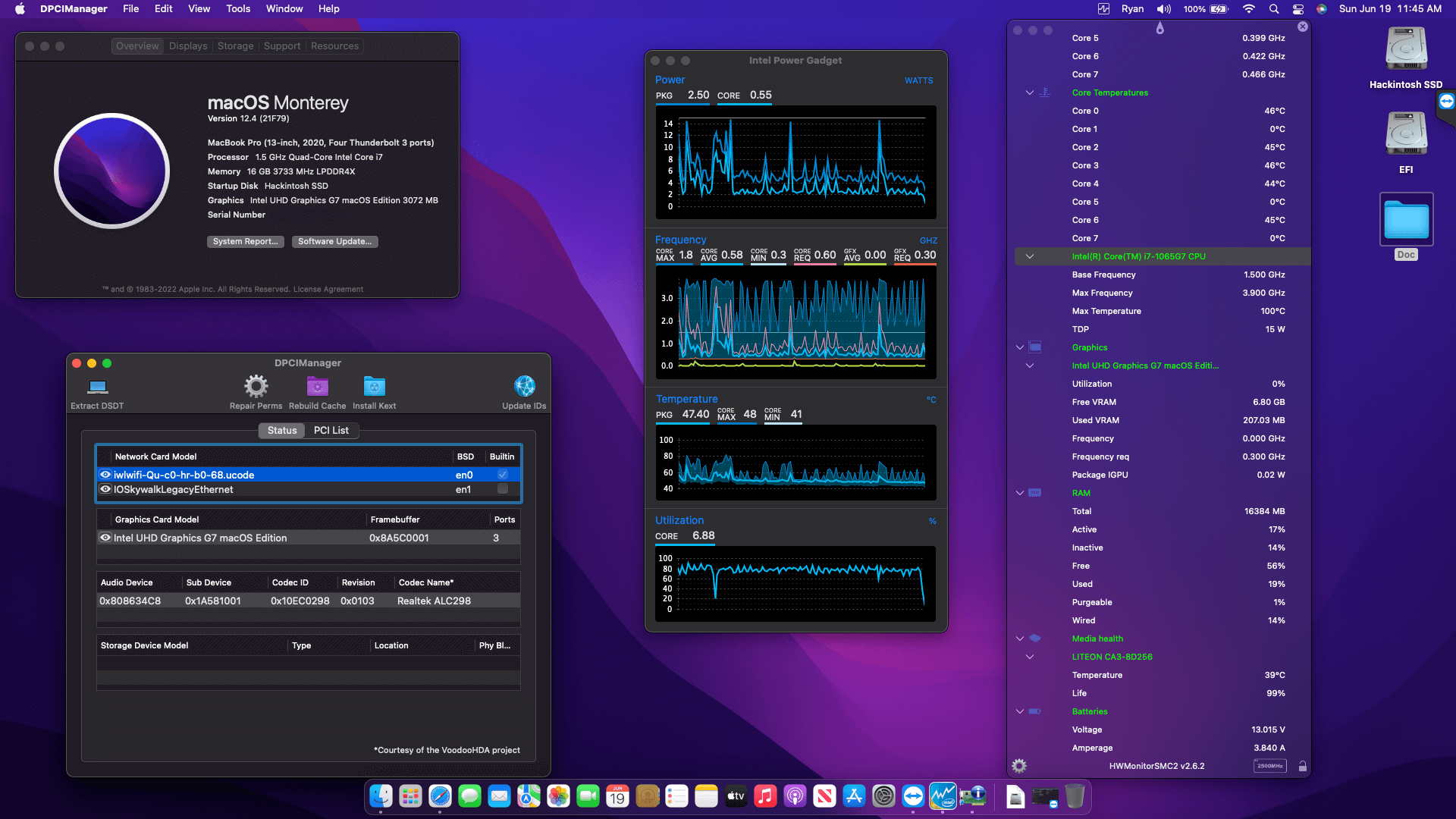The height and width of the screenshot is (819, 1456).
Task: Open Finder from the Dock
Action: click(381, 796)
